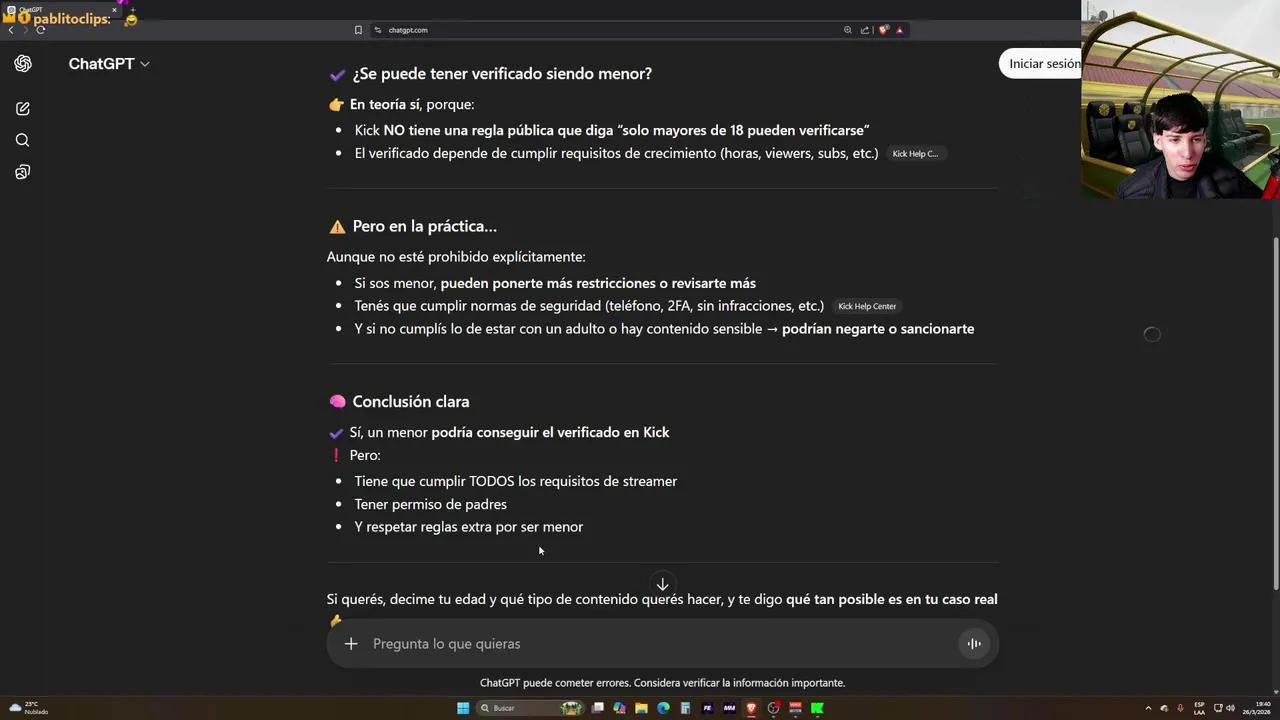Image resolution: width=1280 pixels, height=720 pixels.
Task: Open the 'Kick Help C...' source chip
Action: point(915,154)
